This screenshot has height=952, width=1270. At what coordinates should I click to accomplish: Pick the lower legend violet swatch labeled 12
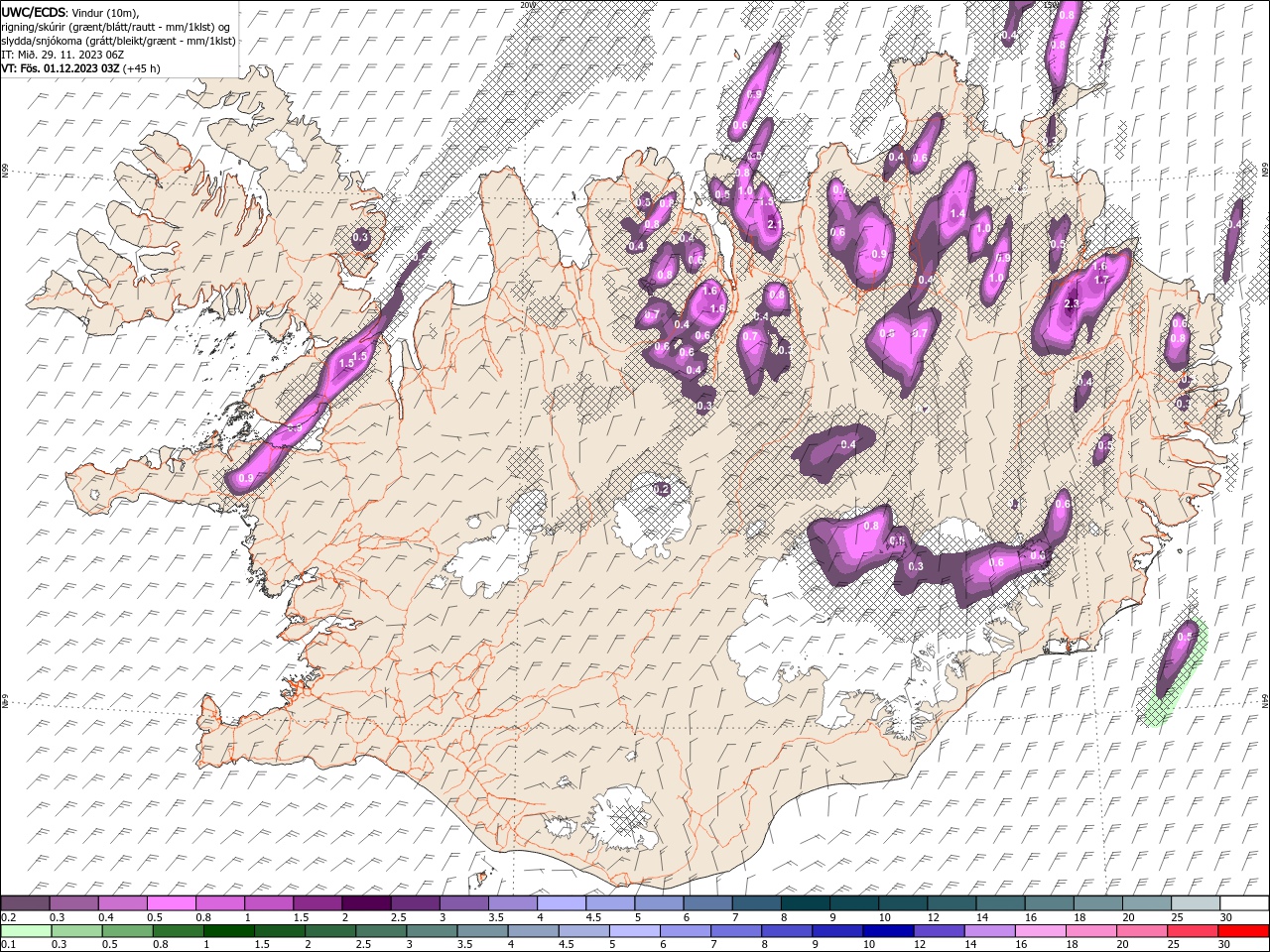(x=940, y=931)
